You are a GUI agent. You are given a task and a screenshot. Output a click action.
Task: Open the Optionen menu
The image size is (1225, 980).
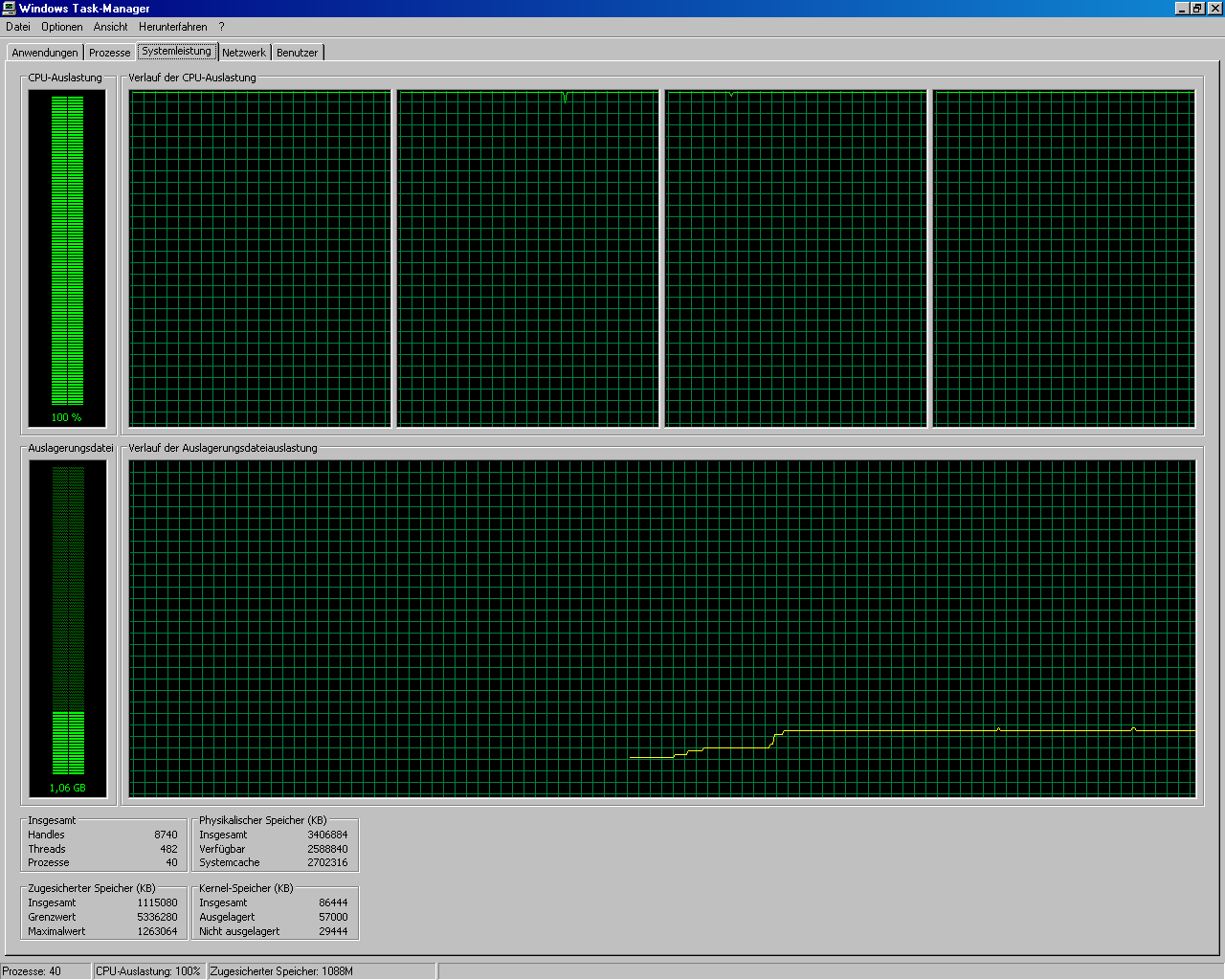(x=61, y=27)
